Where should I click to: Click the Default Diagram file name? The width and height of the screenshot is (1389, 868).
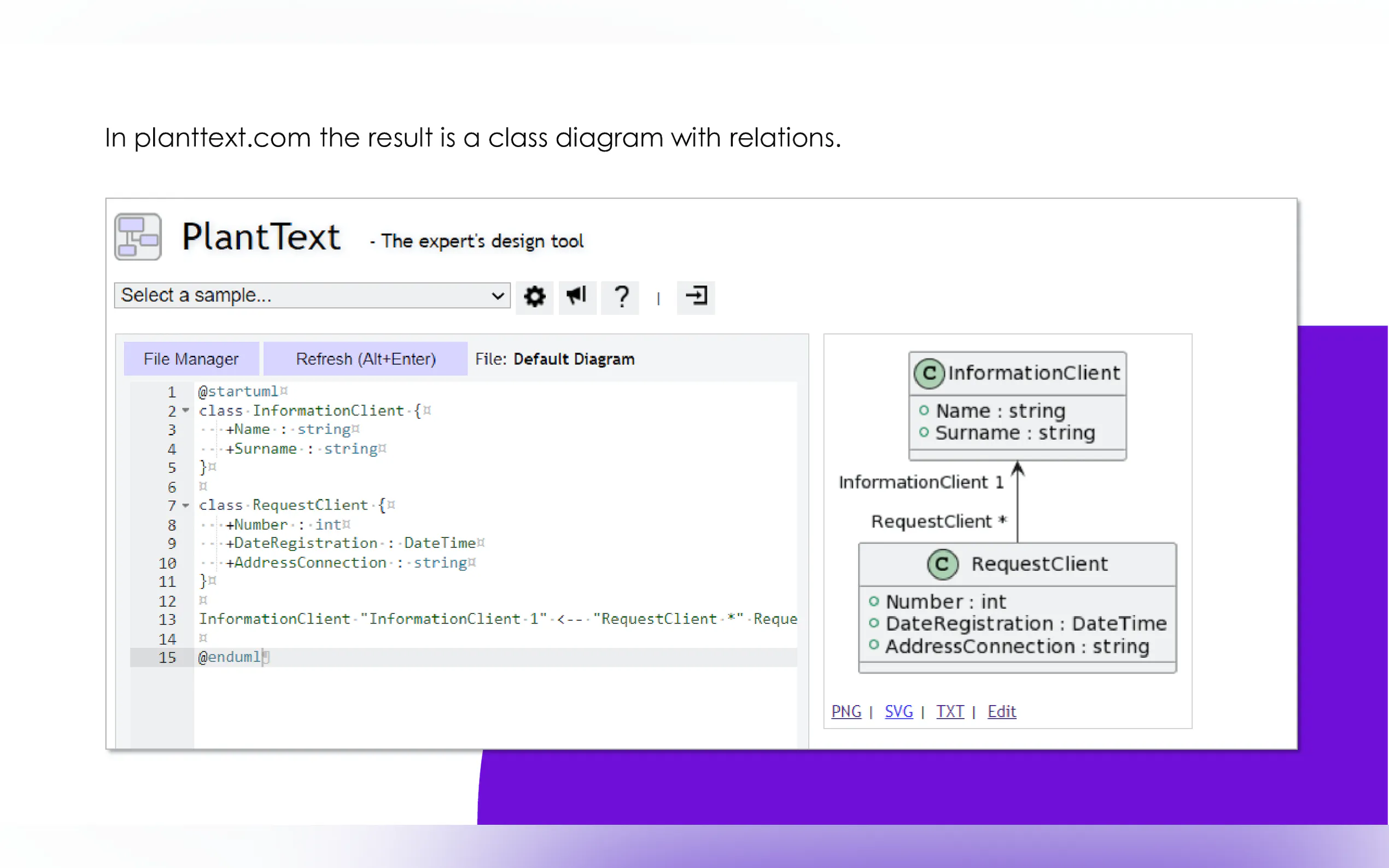(x=574, y=359)
